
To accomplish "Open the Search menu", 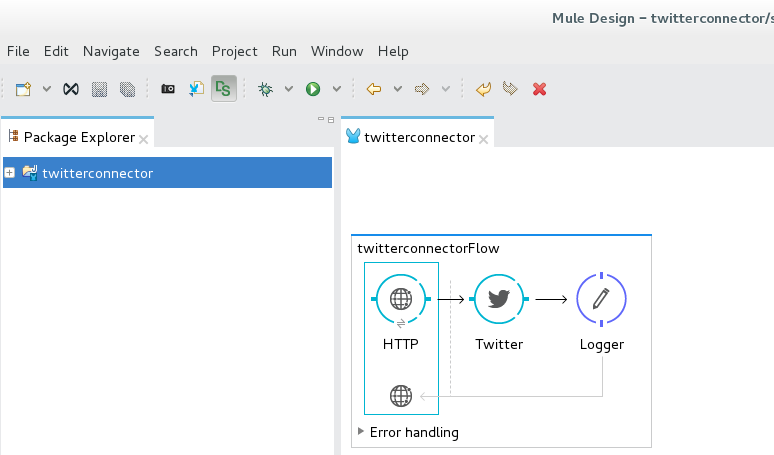I will [176, 51].
